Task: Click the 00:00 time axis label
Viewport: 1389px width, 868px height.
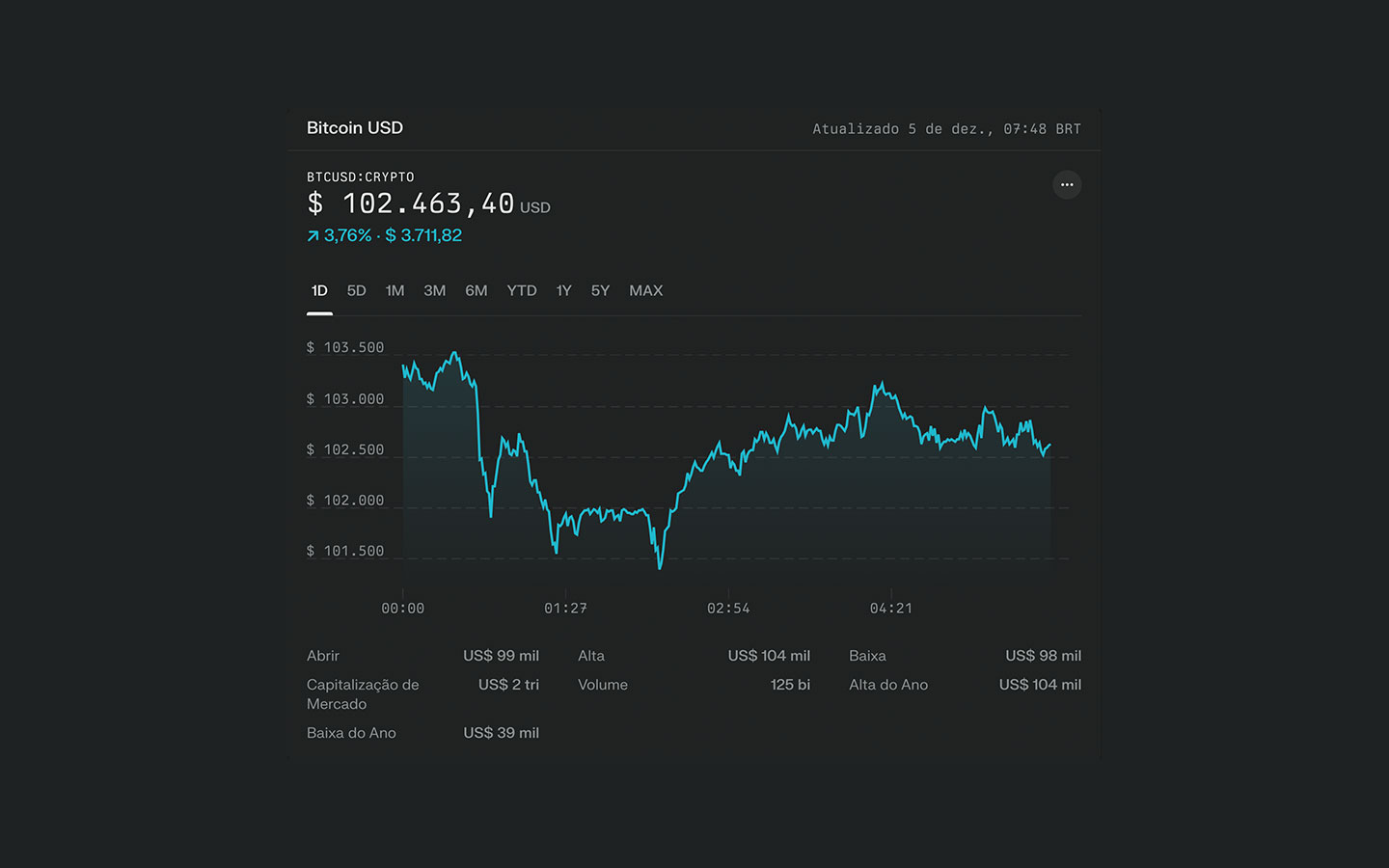Action: (x=402, y=608)
